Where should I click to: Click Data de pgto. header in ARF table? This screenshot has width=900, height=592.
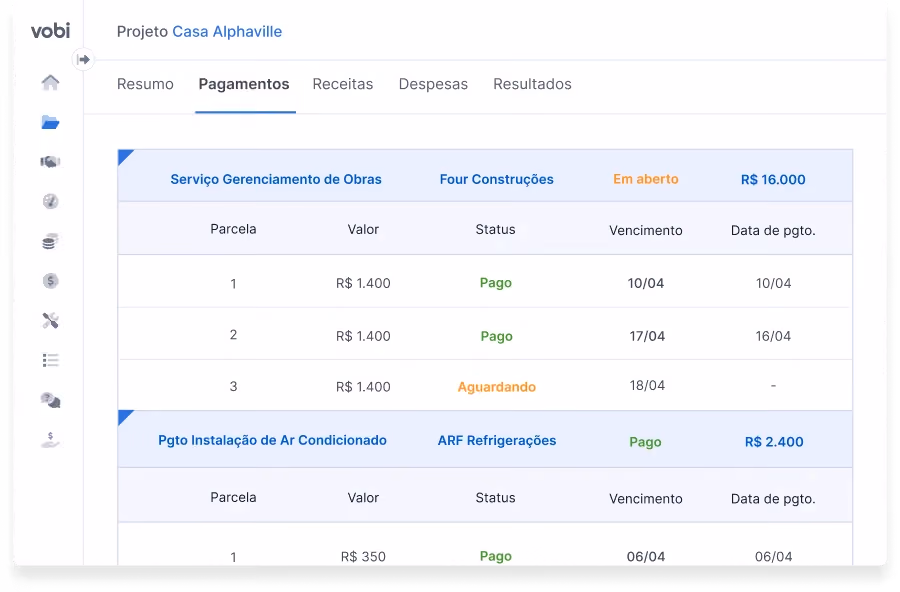pos(773,499)
